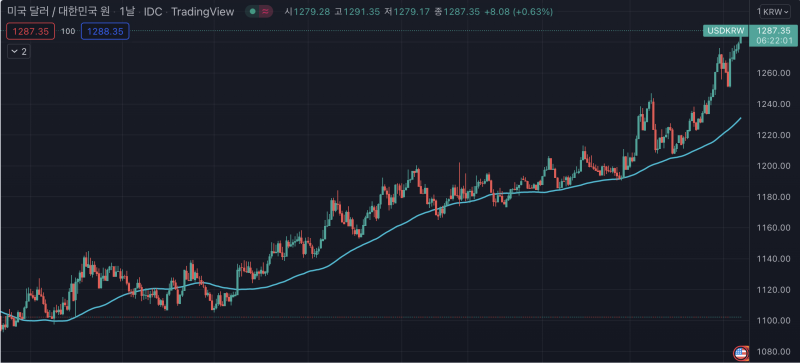Click the green market-open status dot

tap(252, 11)
